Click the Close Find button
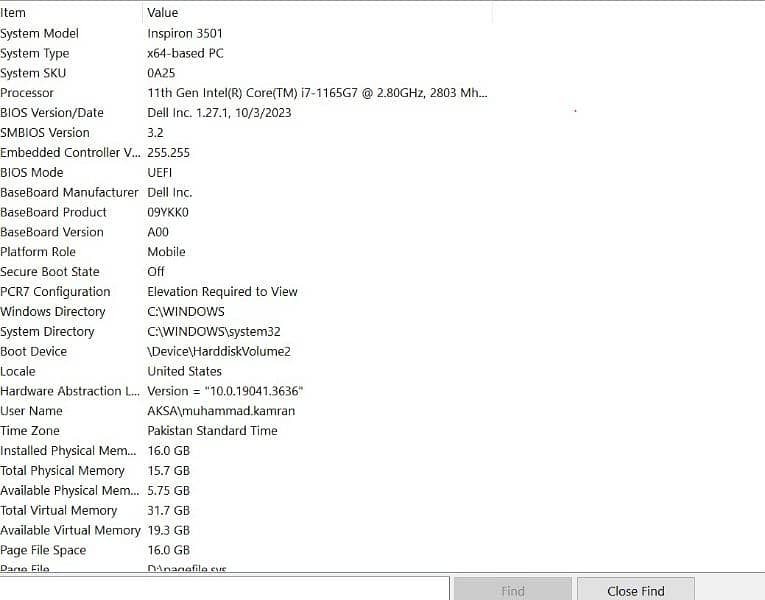The width and height of the screenshot is (765, 600). tap(635, 590)
